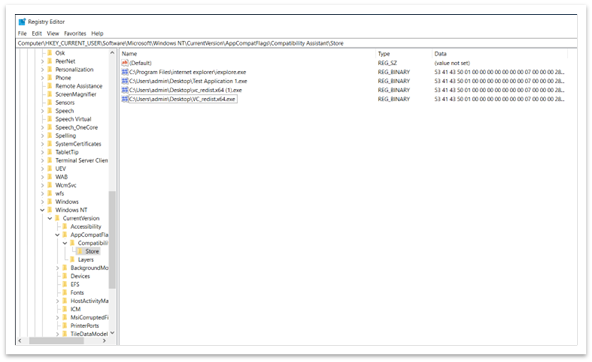Viewport: 592px width, 362px height.
Task: Select the WAB folder icon
Action: (x=50, y=177)
